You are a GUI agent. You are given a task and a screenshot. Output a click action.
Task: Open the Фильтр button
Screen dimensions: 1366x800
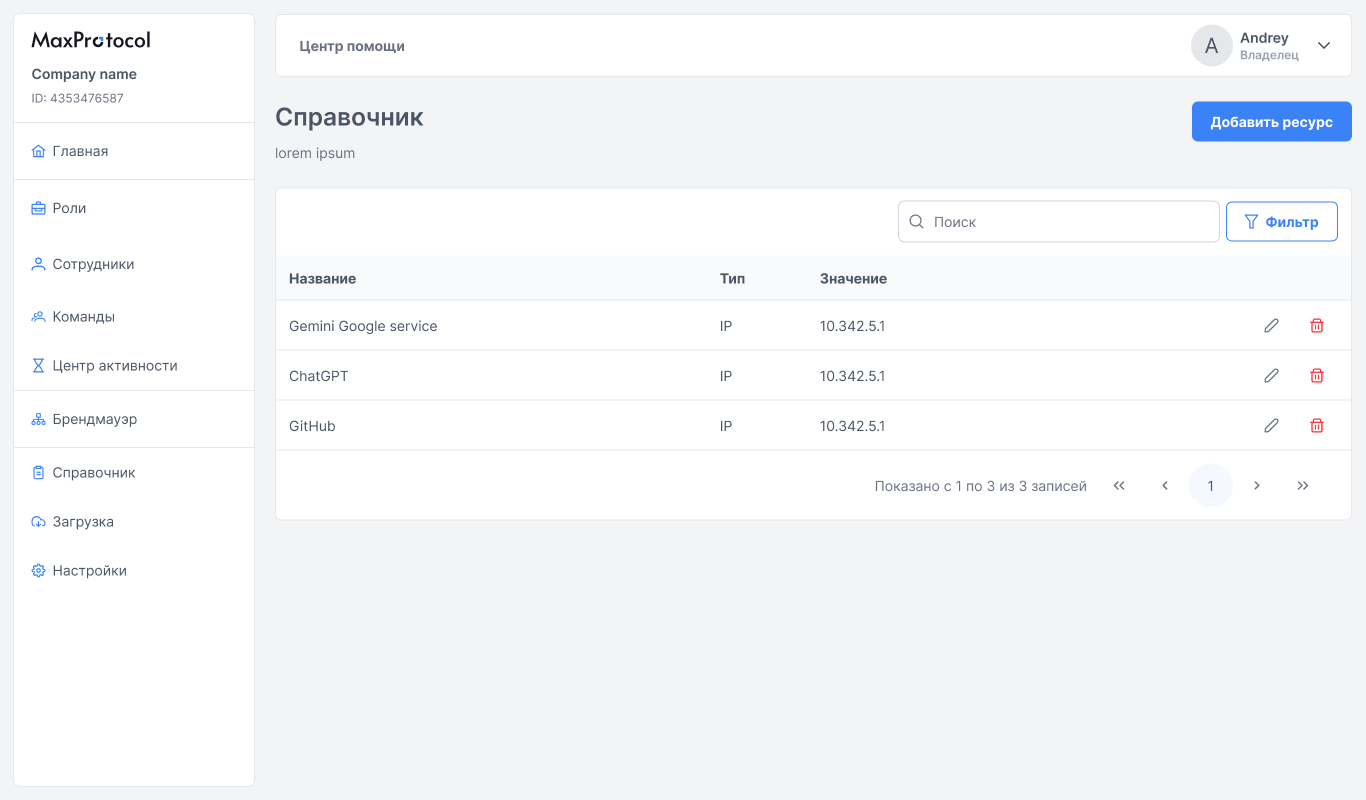[1281, 221]
